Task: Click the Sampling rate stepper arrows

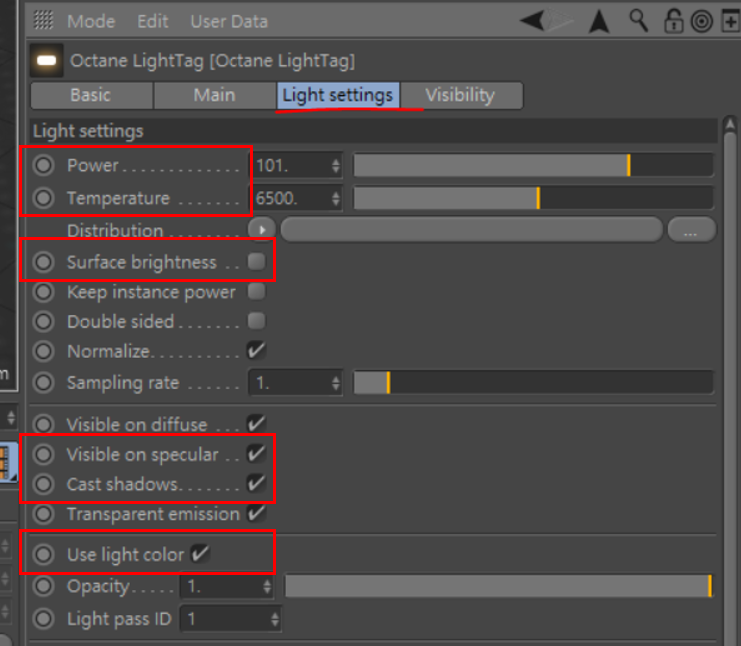Action: click(336, 383)
